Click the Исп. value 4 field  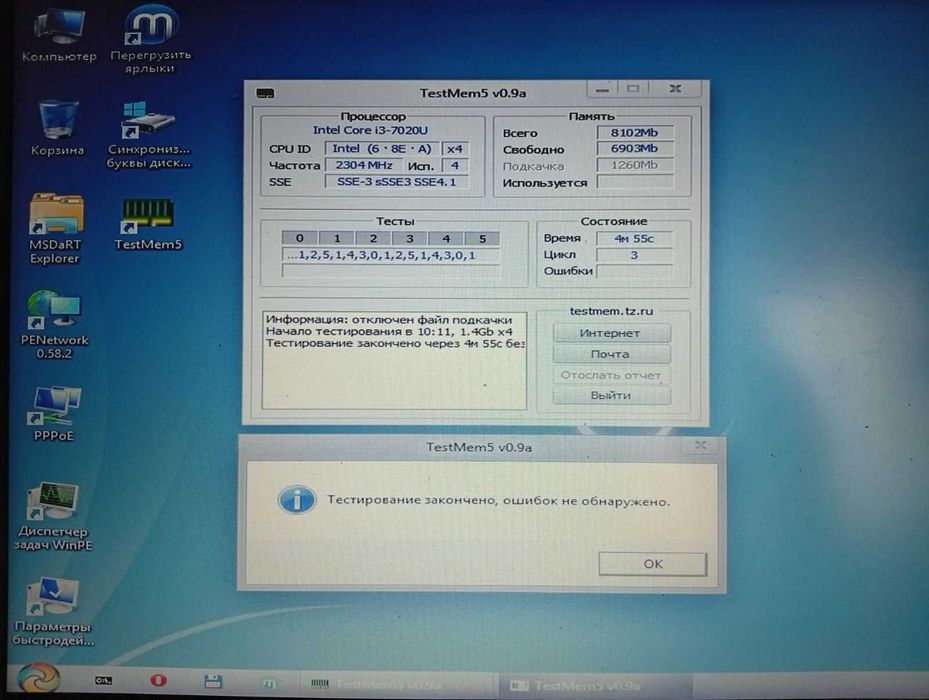tap(455, 165)
